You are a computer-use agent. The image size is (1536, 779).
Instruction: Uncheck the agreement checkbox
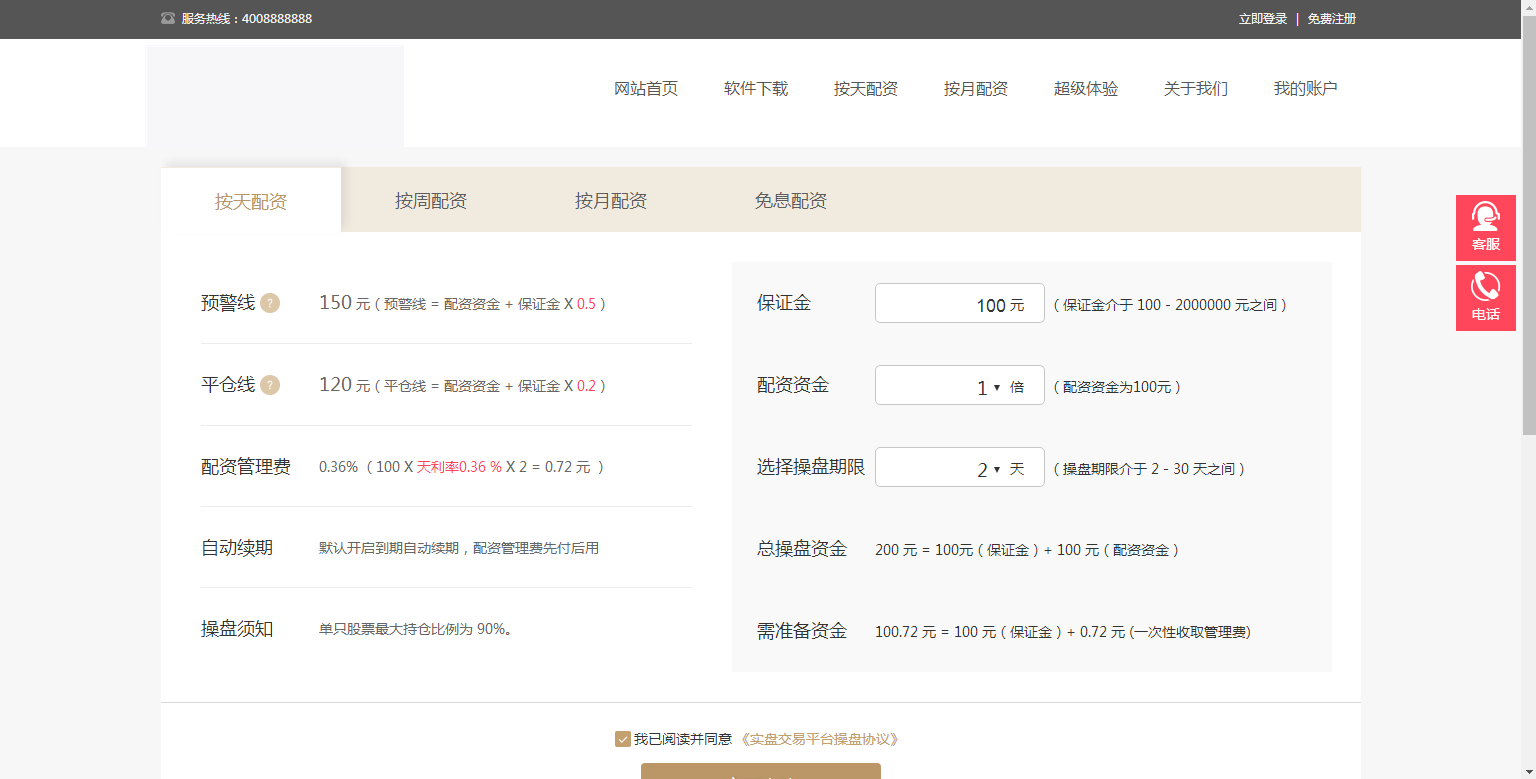pyautogui.click(x=622, y=739)
